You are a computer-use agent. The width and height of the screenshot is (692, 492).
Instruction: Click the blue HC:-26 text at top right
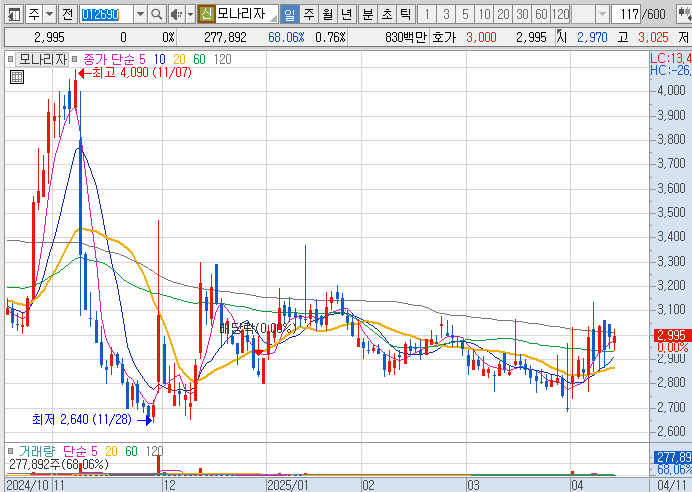click(x=671, y=70)
